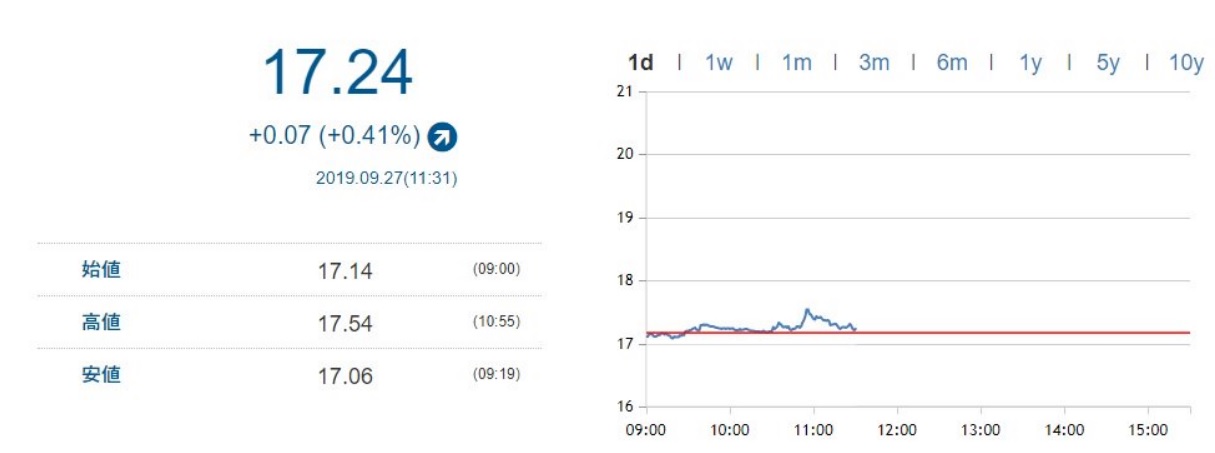The height and width of the screenshot is (453, 1215).
Task: Click the low value 17.06
Action: 345,376
